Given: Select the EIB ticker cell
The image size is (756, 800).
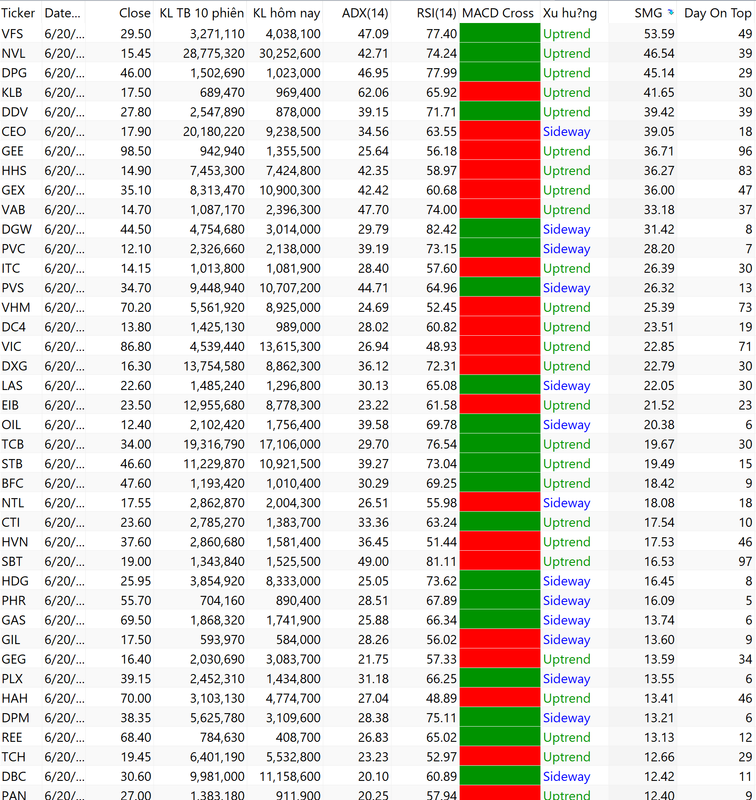Looking at the screenshot, I should 10,405.
